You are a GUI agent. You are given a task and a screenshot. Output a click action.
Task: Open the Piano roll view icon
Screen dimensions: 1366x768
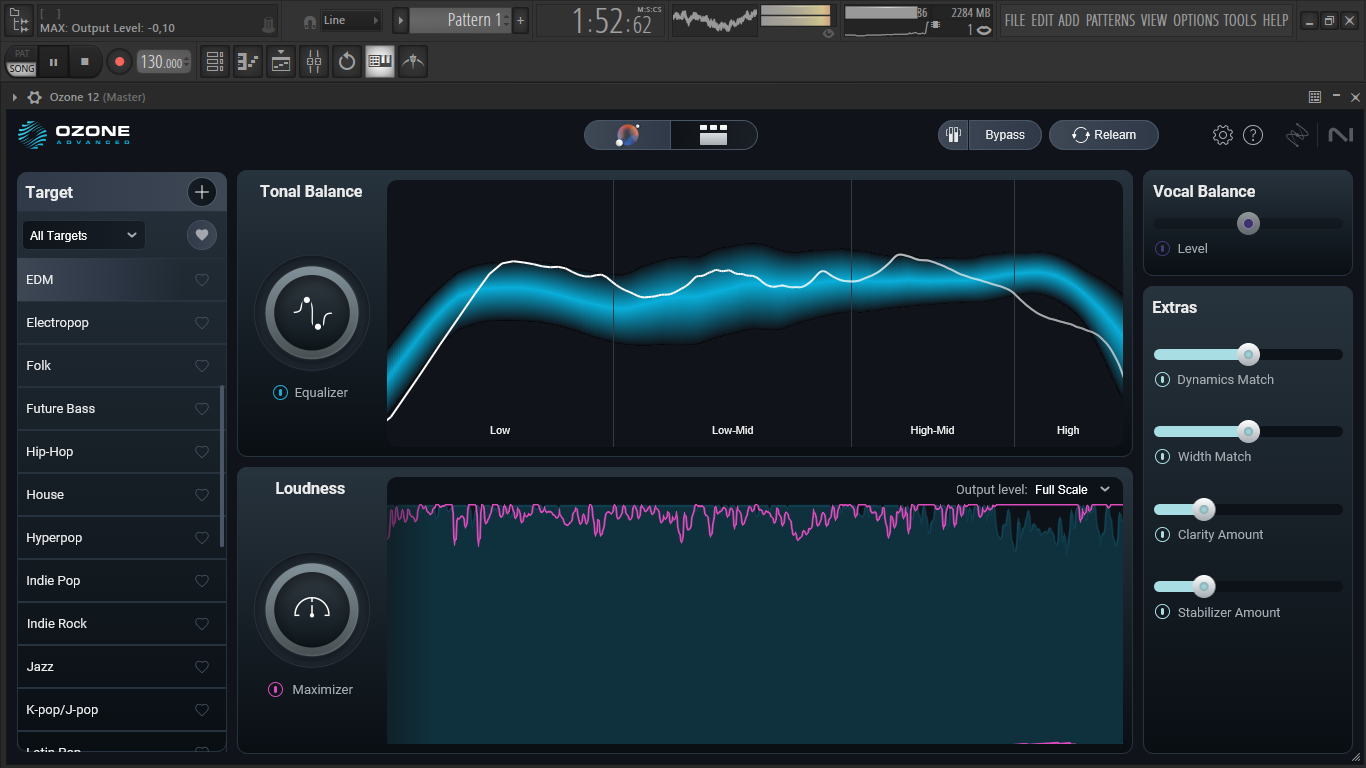coord(247,62)
